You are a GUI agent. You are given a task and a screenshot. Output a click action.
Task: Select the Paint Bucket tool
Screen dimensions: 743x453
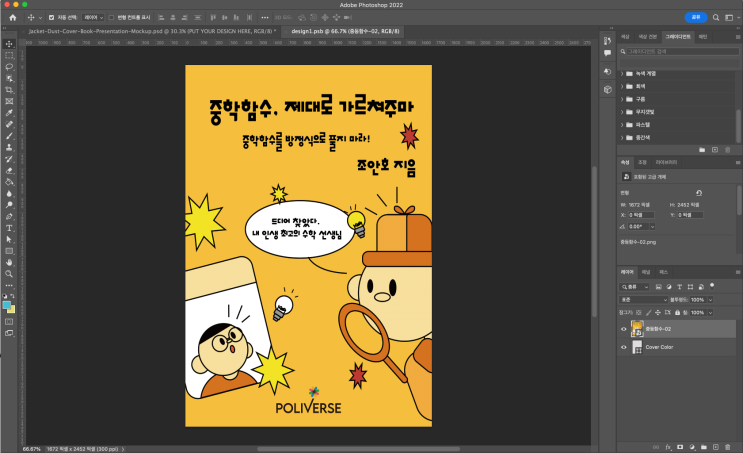click(9, 182)
